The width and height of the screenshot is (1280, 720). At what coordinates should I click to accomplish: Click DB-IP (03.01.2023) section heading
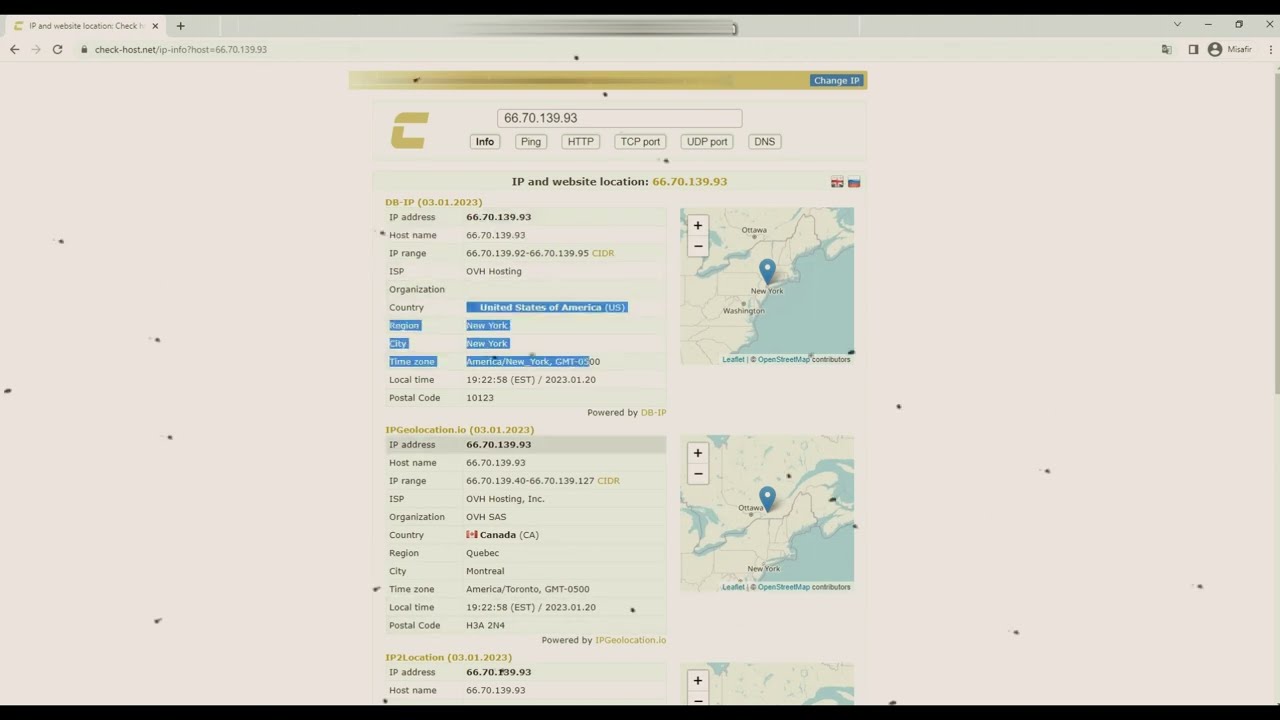pos(433,202)
